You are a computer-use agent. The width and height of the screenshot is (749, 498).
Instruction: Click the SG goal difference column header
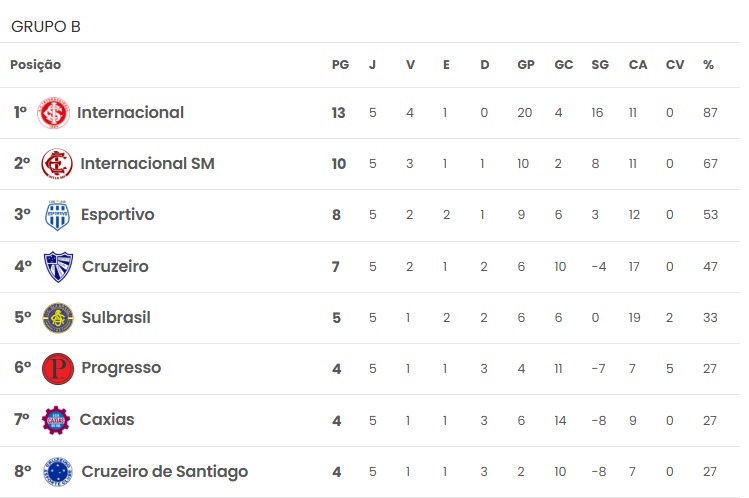click(x=600, y=65)
